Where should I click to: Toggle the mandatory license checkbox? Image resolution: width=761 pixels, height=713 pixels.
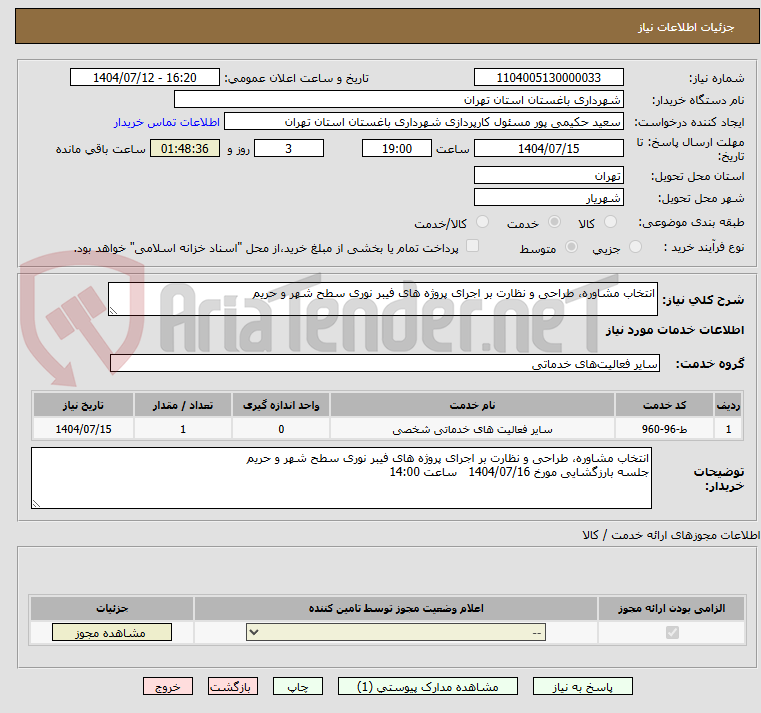(x=672, y=632)
